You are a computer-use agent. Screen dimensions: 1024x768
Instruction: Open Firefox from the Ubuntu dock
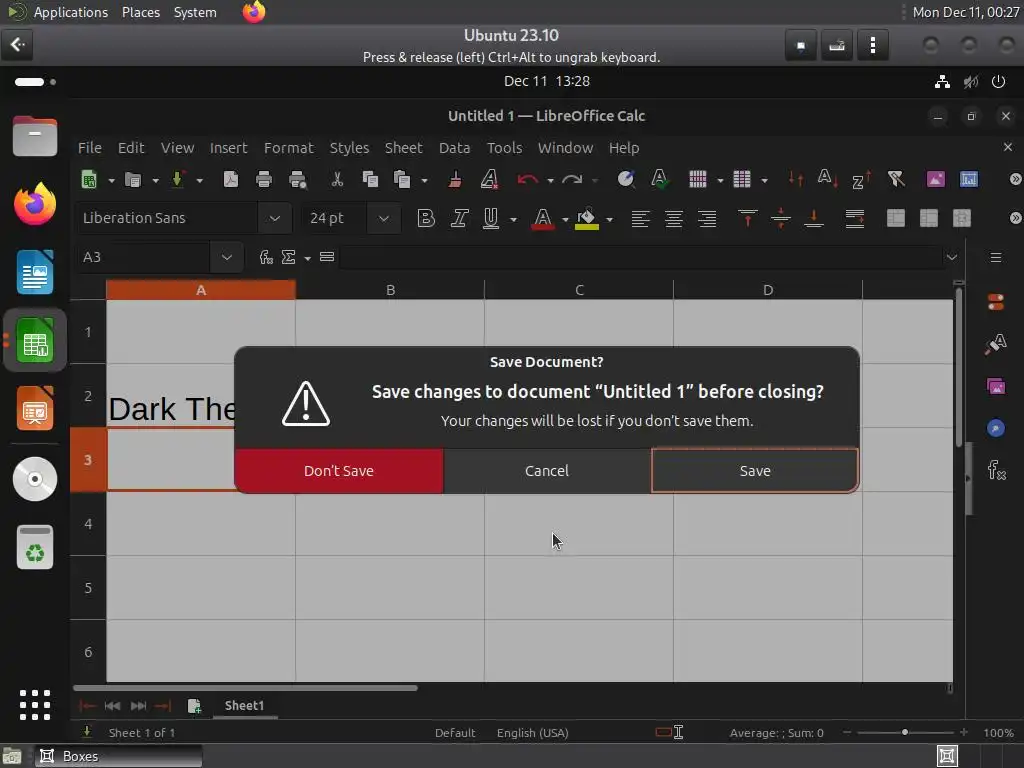(x=35, y=204)
